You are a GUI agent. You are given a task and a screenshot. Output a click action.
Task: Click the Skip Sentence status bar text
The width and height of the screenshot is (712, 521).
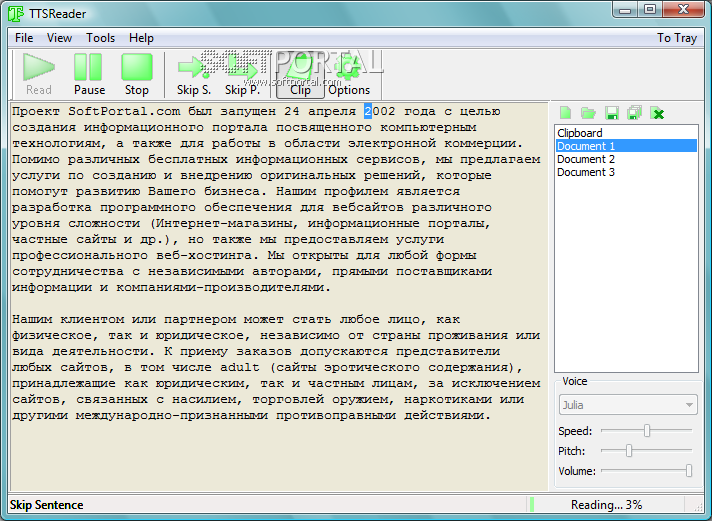pos(46,505)
